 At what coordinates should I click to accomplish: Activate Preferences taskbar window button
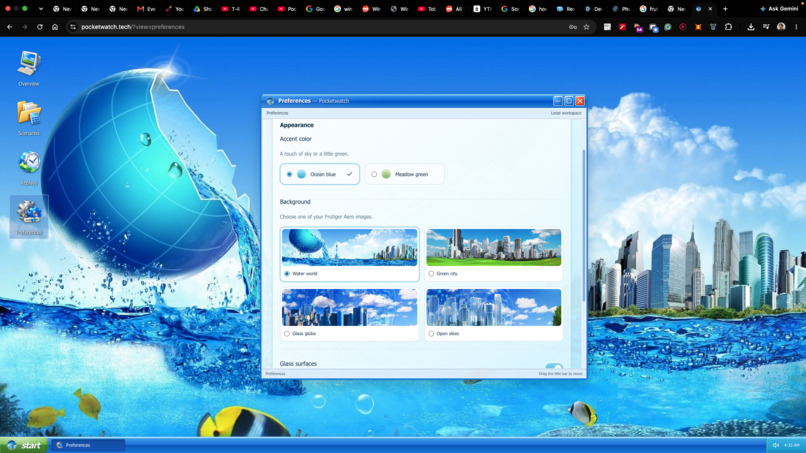pos(88,445)
